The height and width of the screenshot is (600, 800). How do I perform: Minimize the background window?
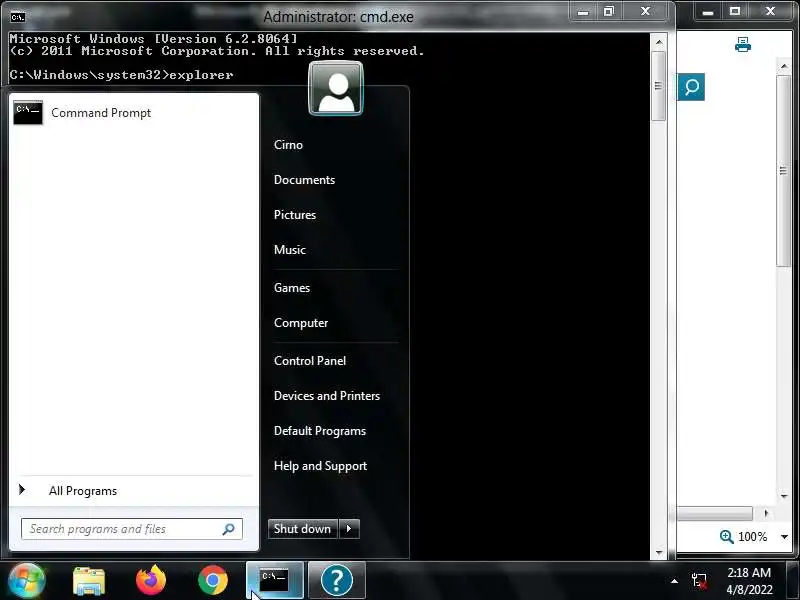click(x=708, y=11)
